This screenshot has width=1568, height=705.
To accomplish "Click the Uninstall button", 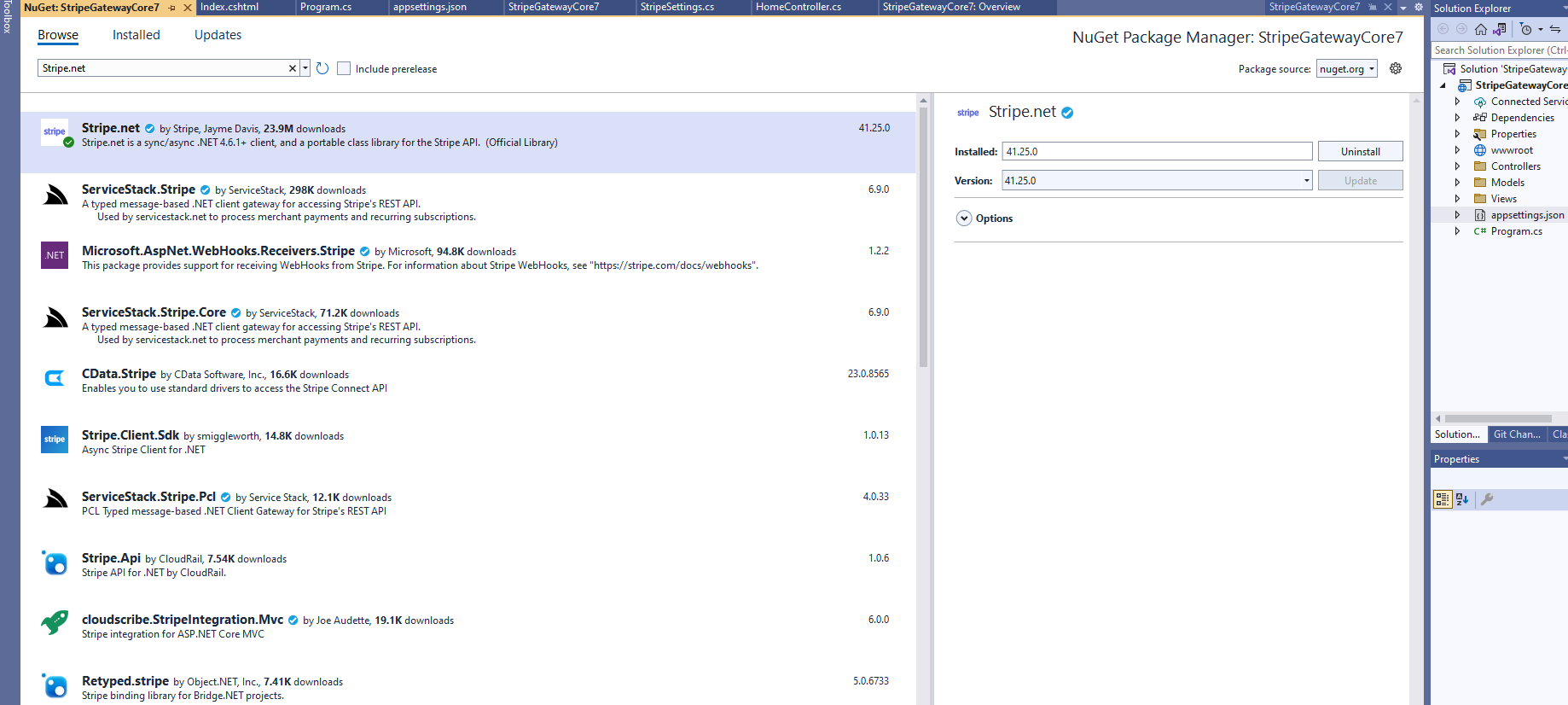I will [1360, 152].
